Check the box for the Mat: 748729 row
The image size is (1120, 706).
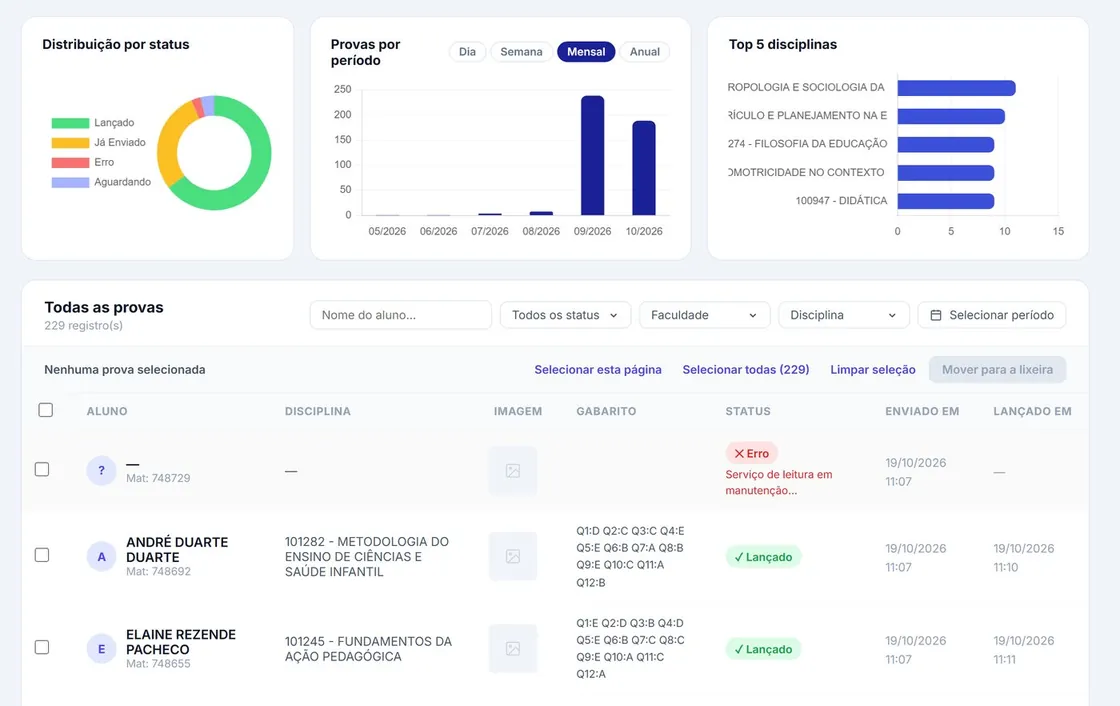42,469
